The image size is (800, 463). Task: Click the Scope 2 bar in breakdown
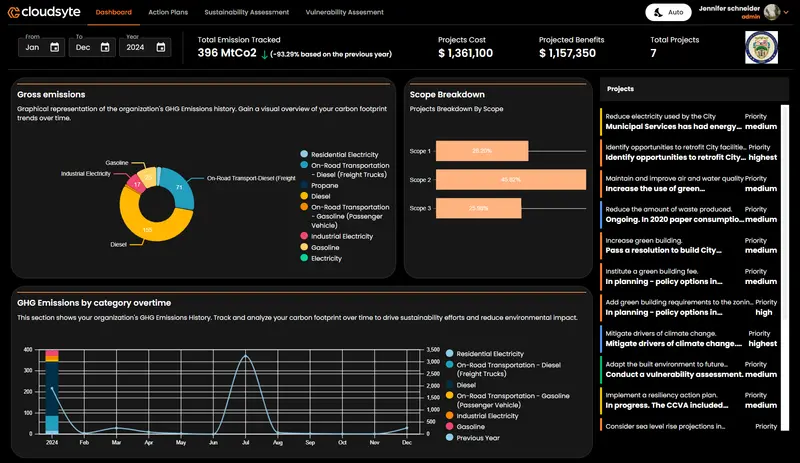pyautogui.click(x=510, y=180)
